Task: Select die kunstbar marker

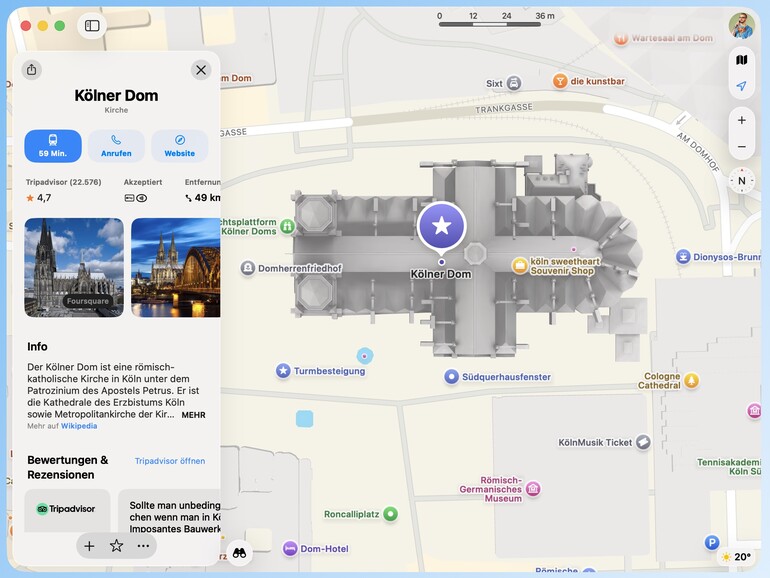Action: tap(560, 81)
